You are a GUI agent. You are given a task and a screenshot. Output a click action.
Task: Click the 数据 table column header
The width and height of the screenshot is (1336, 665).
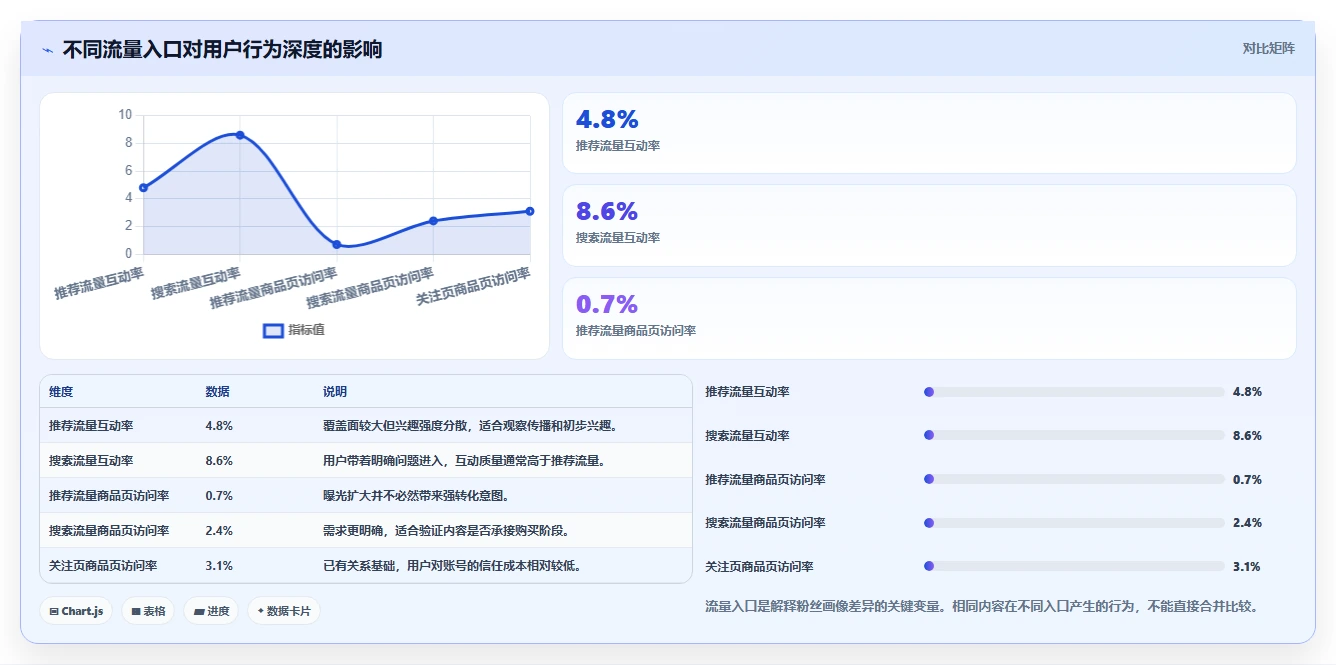pos(218,392)
